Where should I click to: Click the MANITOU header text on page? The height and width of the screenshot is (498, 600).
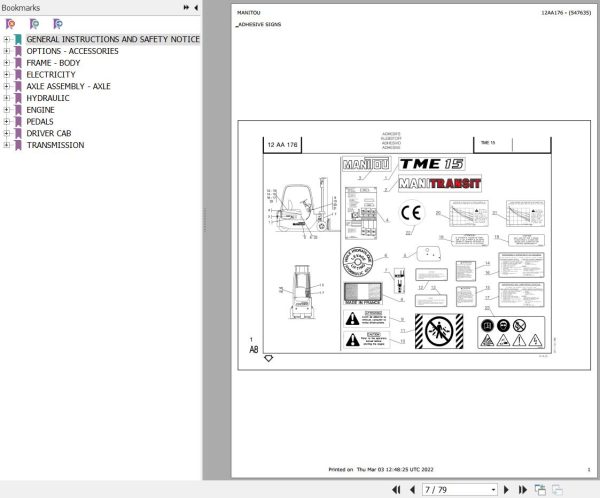pyautogui.click(x=248, y=13)
